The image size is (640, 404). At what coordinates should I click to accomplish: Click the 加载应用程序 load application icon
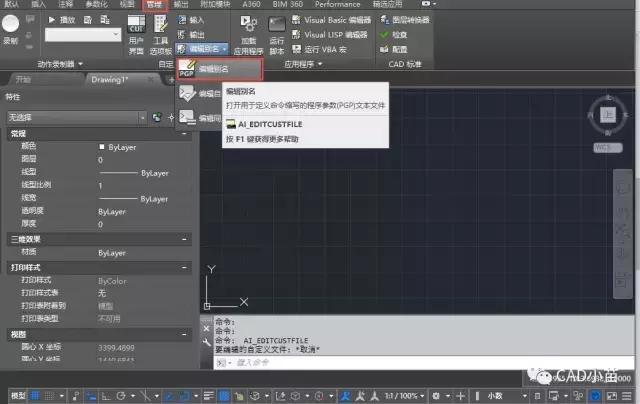[x=248, y=24]
